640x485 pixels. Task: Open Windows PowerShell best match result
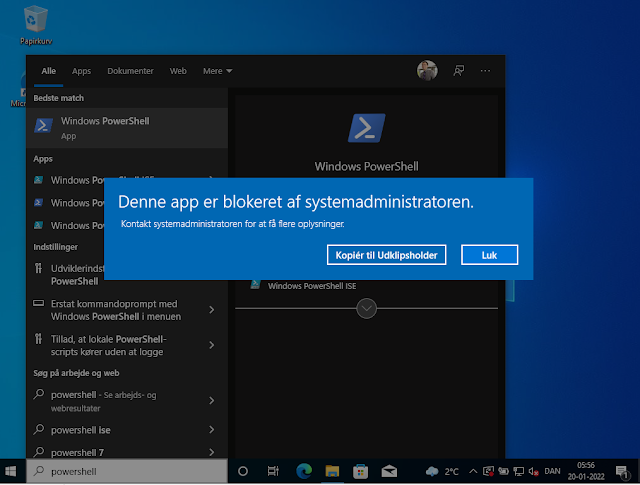[x=127, y=128]
